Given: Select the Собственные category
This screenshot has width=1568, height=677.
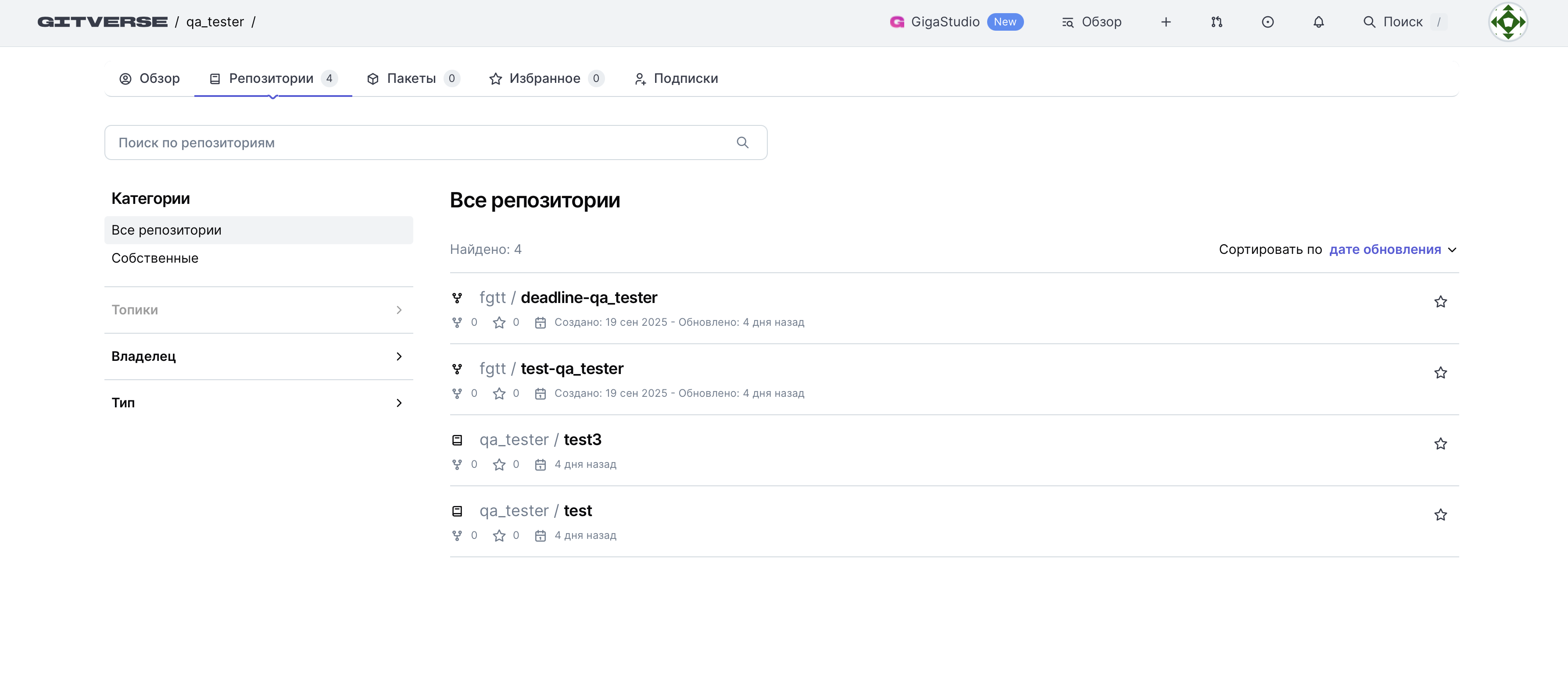Looking at the screenshot, I should [154, 258].
